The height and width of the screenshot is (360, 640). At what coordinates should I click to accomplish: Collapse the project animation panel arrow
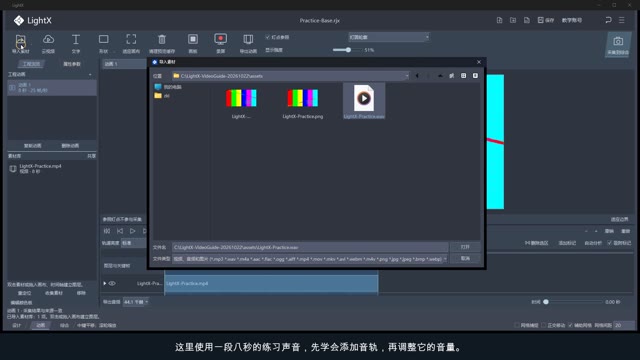coord(90,75)
